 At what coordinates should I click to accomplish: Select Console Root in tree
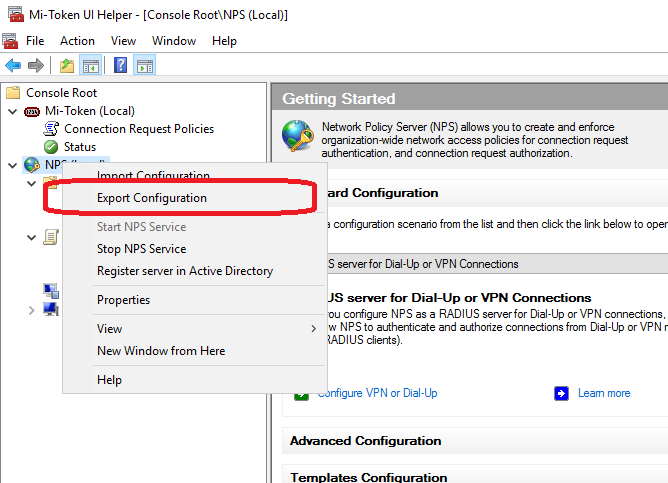[61, 92]
